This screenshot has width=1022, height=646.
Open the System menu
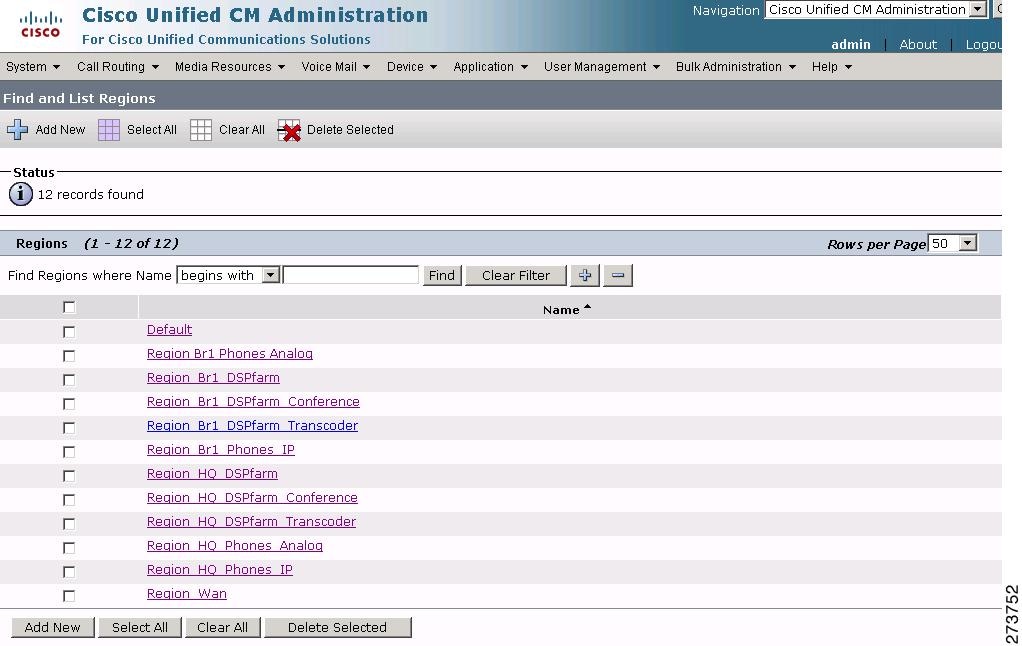[x=33, y=66]
